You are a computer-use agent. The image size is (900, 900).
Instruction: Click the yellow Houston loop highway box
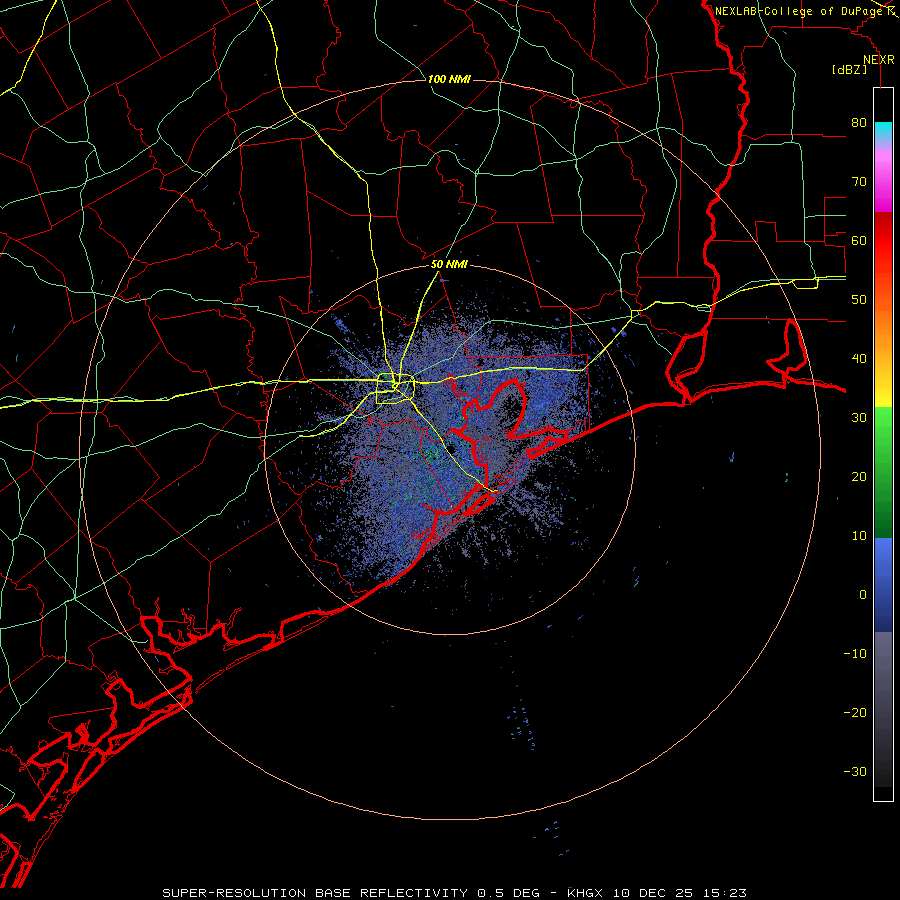[x=395, y=389]
